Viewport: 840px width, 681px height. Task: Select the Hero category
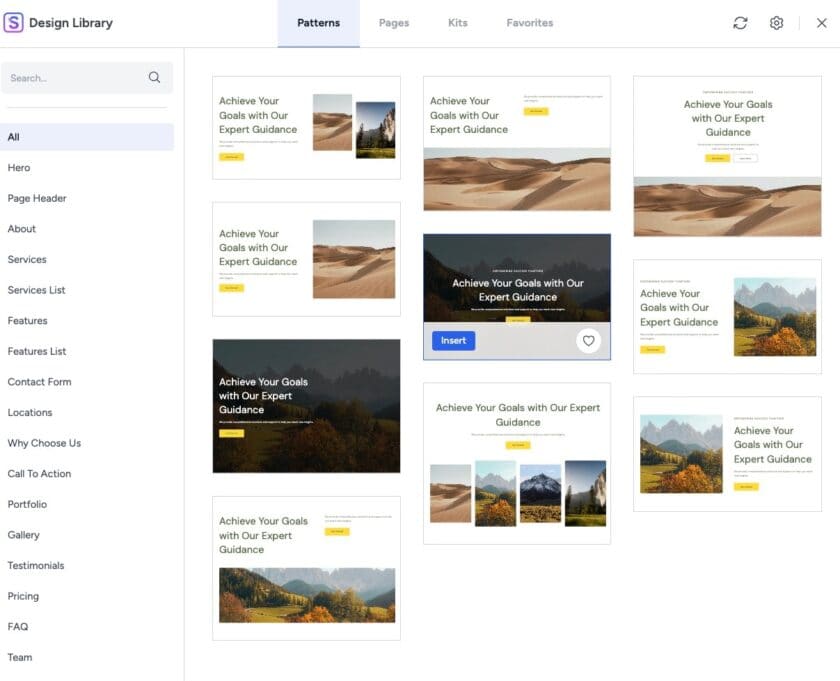pyautogui.click(x=19, y=168)
